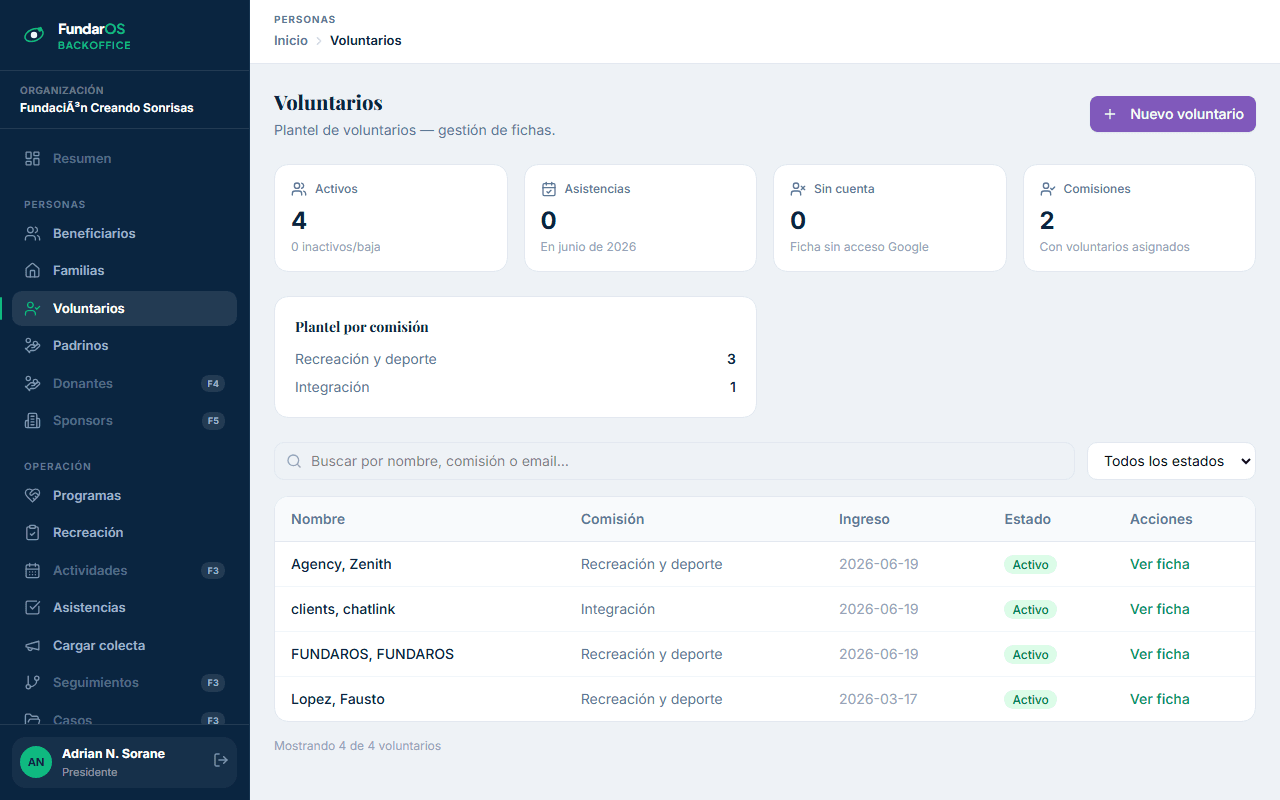Click the Programas heart icon
Viewport: 1280px width, 800px height.
pos(33,495)
